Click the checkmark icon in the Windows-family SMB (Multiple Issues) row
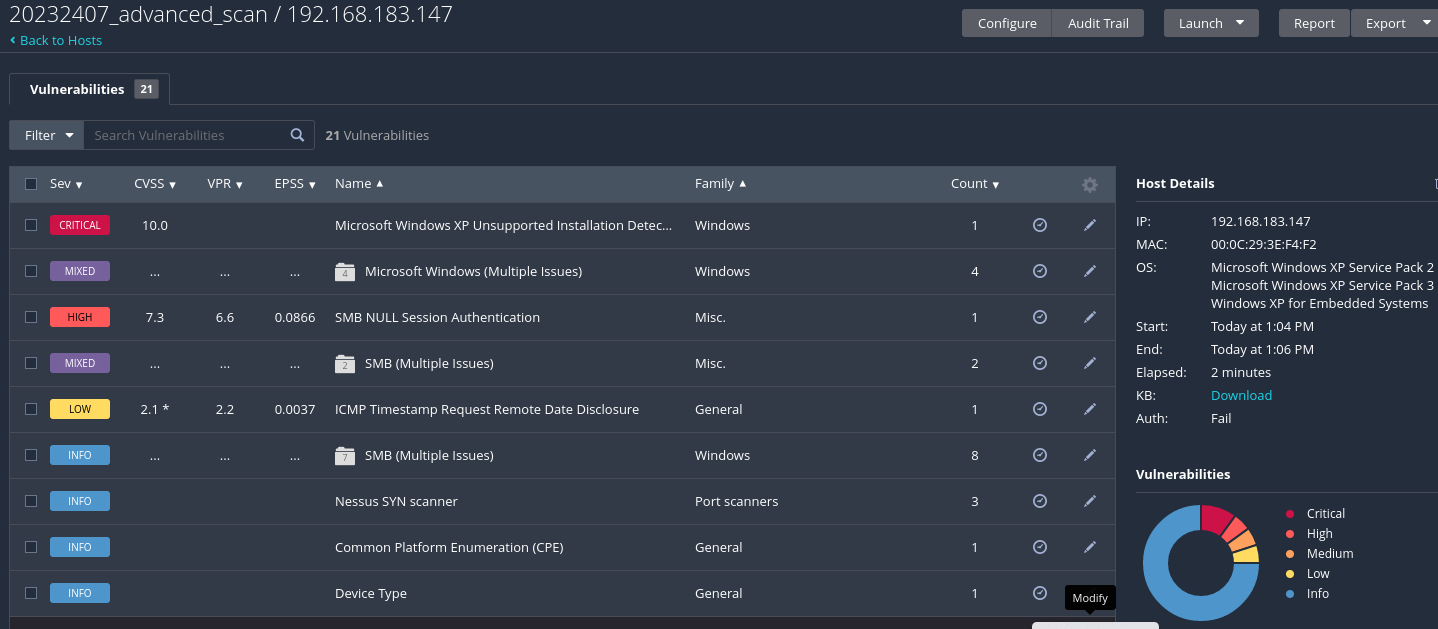This screenshot has width=1438, height=629. (1040, 455)
